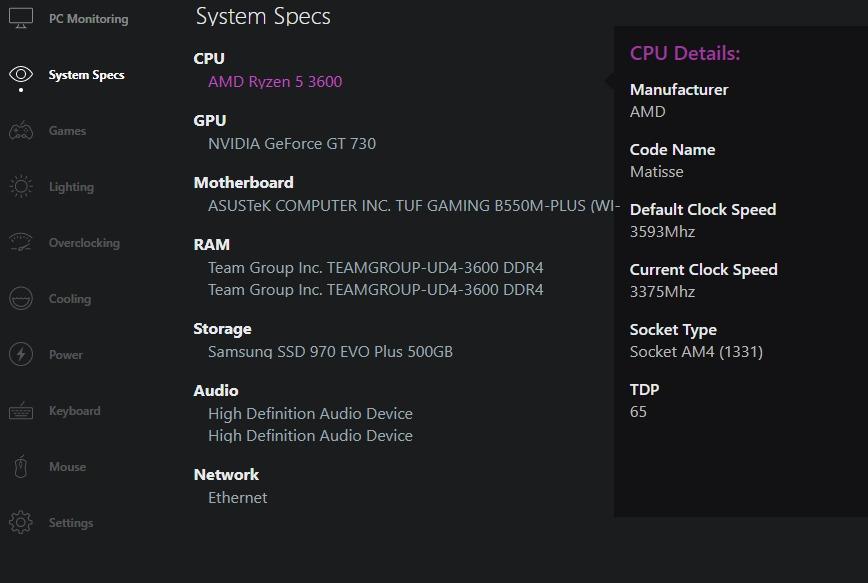This screenshot has width=868, height=583.
Task: Select the Ethernet network entry
Action: click(238, 498)
